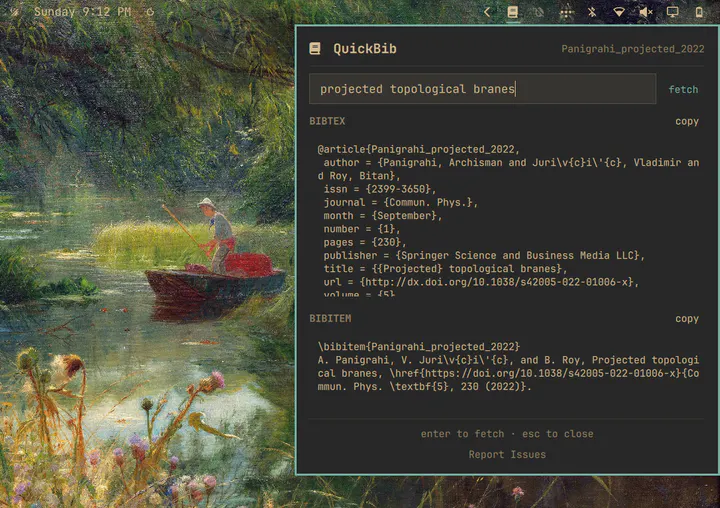Viewport: 720px width, 508px height.
Task: Click the QuickBib logo icon in panel header
Action: [315, 48]
